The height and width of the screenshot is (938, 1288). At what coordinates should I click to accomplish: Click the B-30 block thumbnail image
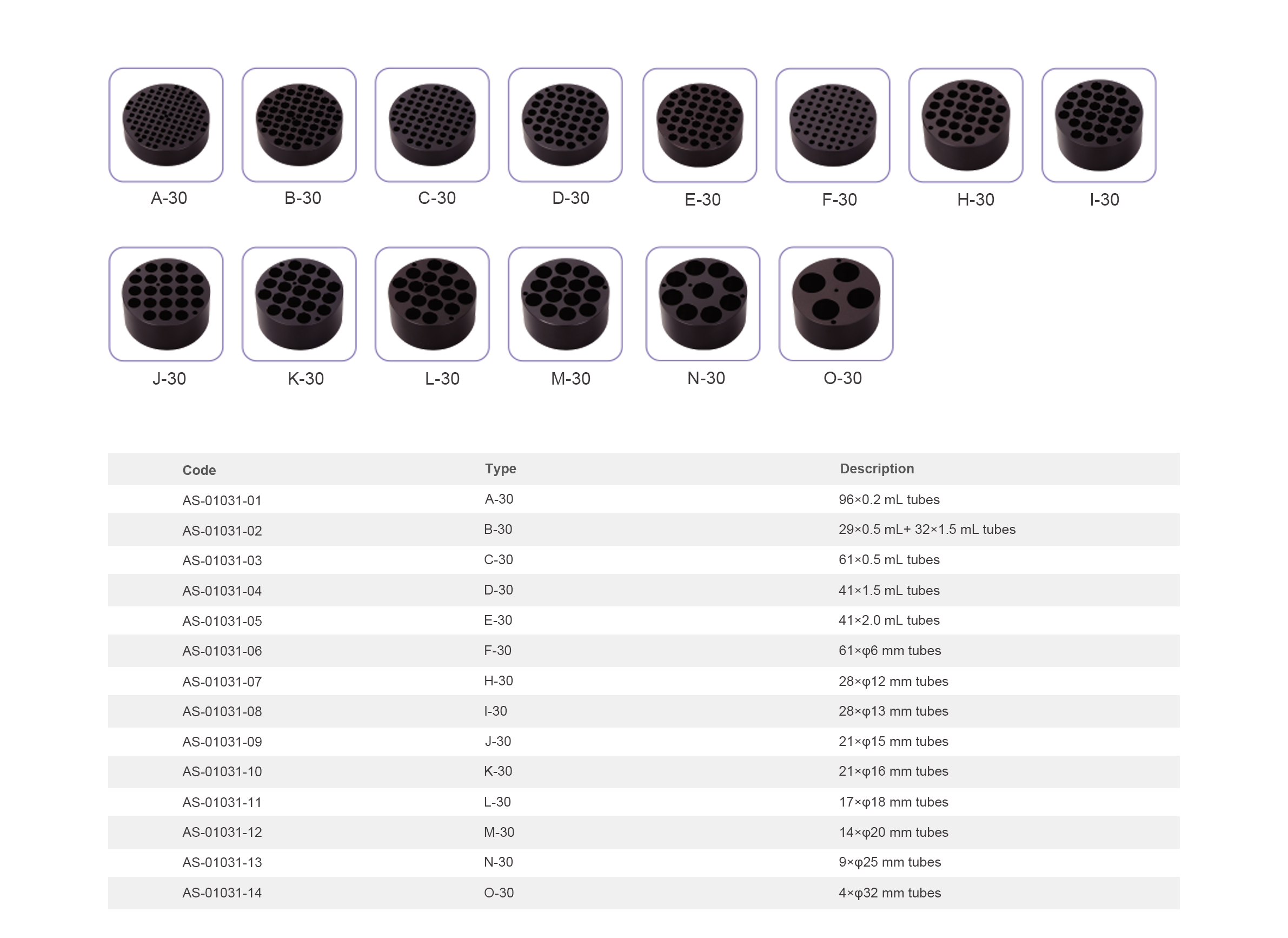pos(299,125)
